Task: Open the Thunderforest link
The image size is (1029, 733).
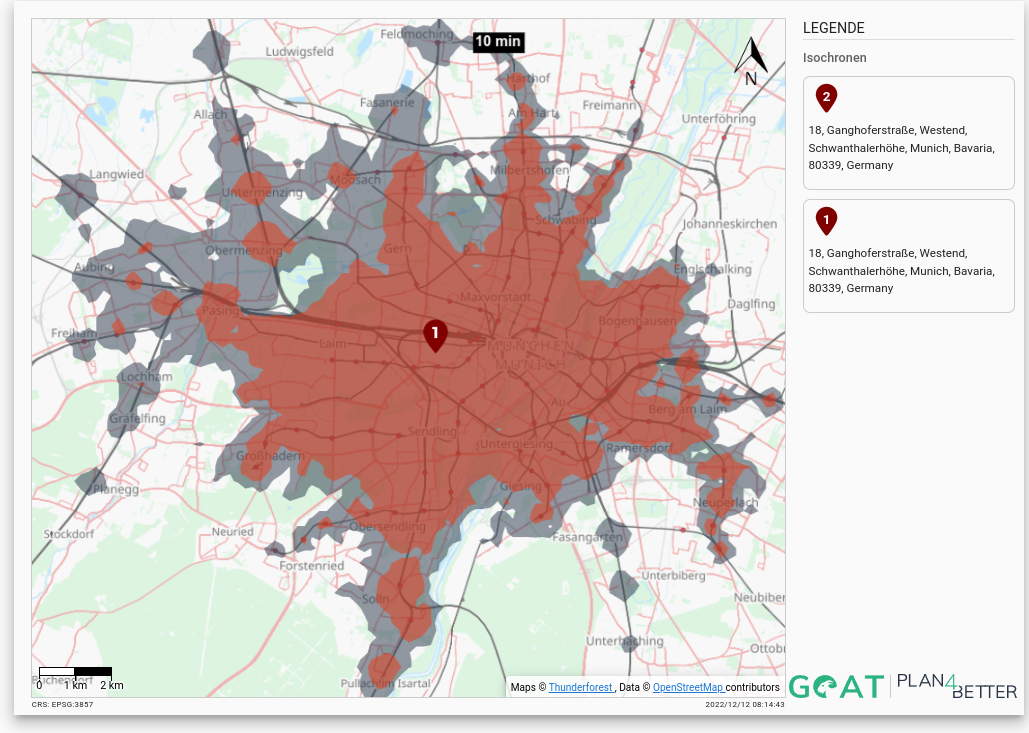Action: click(580, 687)
